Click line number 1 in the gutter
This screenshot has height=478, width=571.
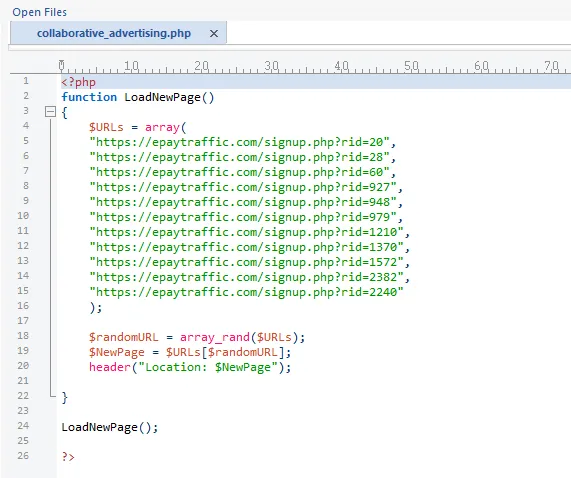(25, 80)
